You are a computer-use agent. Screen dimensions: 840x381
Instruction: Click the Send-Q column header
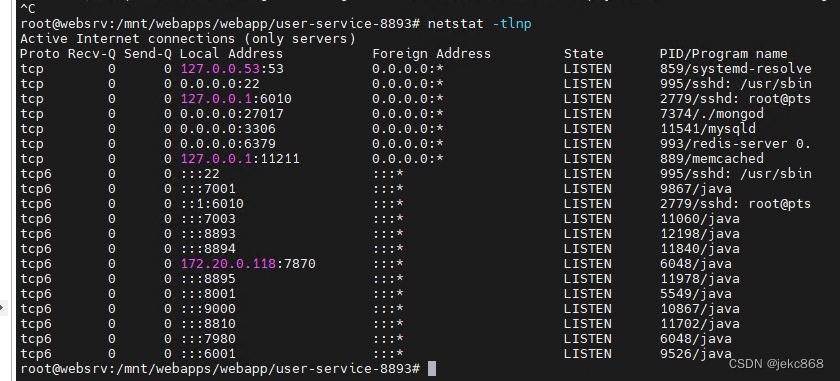pos(148,54)
